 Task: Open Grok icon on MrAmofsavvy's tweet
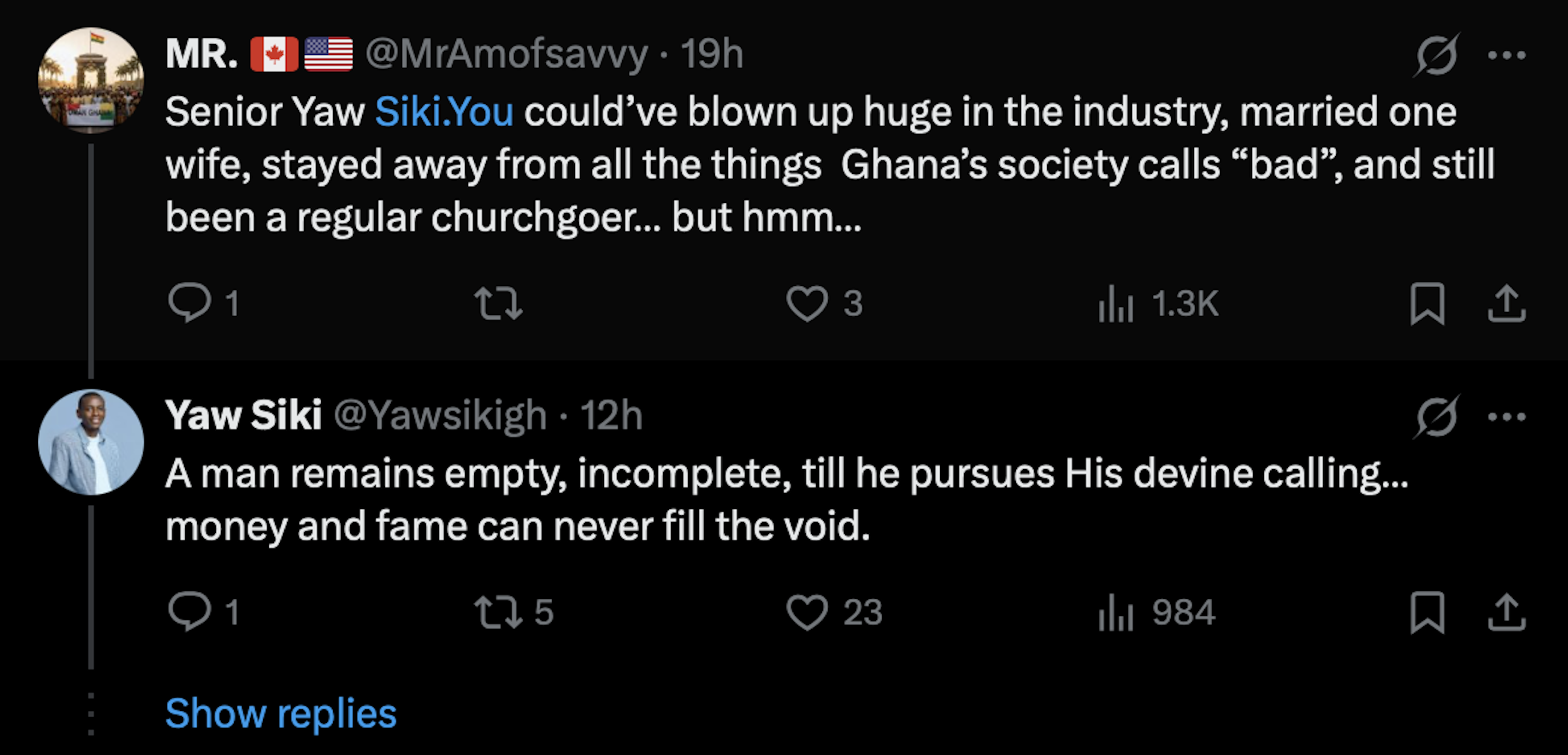pos(1437,55)
